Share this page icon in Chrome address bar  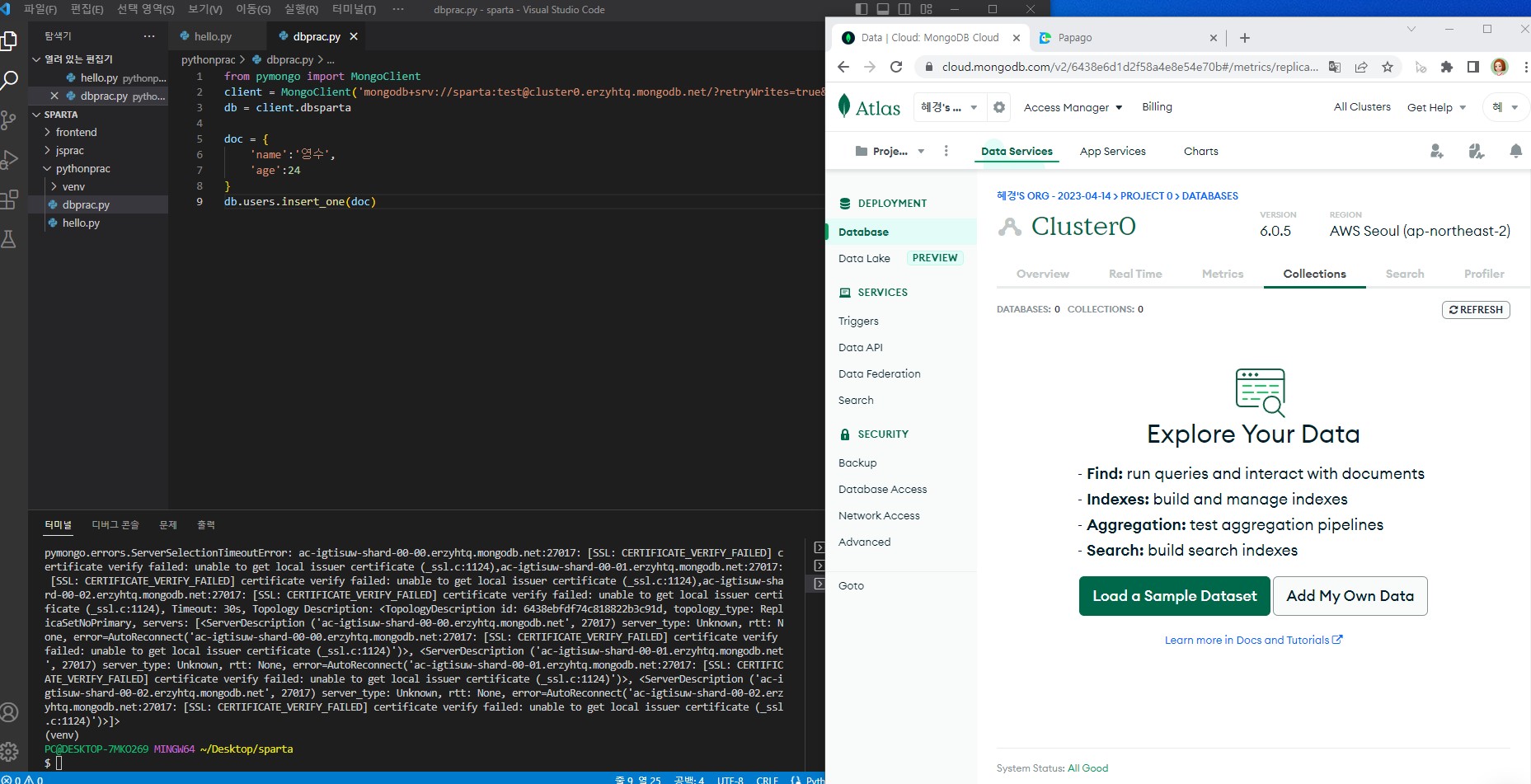1361,67
